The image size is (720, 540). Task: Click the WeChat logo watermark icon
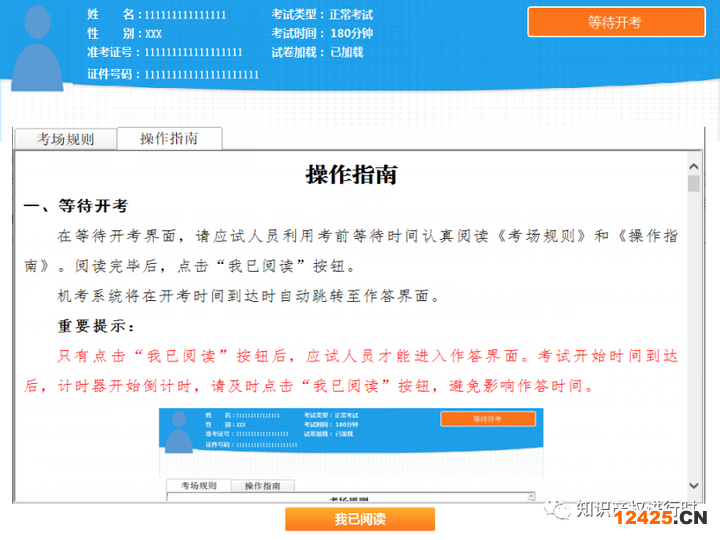pyautogui.click(x=557, y=508)
